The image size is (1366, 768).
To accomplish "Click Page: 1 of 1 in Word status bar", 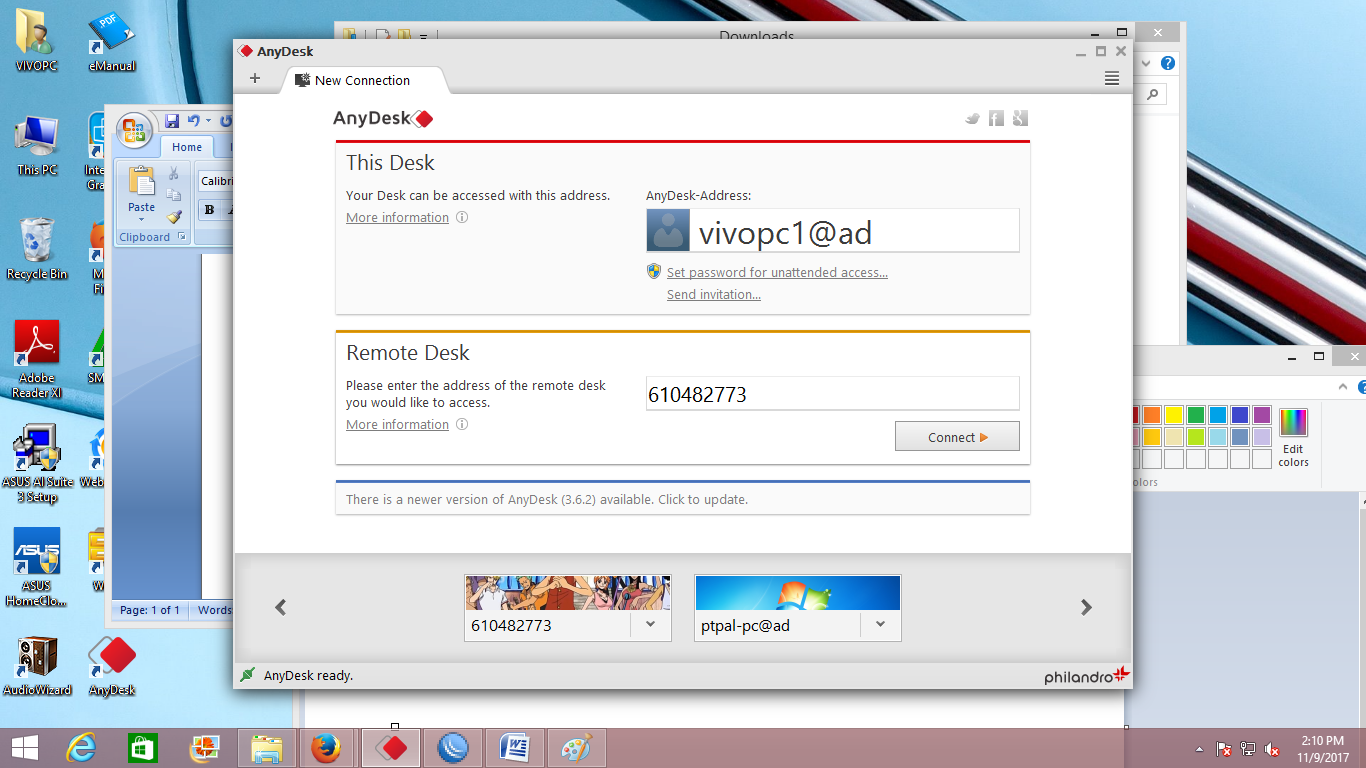I will [150, 610].
